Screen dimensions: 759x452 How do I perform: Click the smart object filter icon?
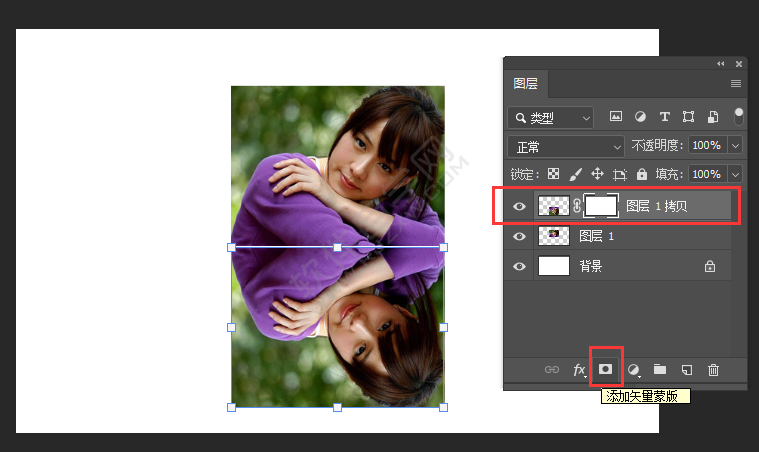713,117
